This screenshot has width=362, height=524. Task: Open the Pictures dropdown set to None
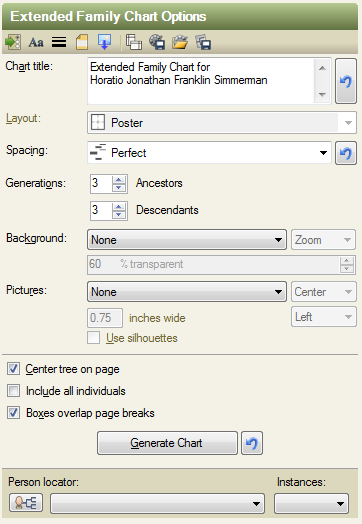click(x=187, y=292)
